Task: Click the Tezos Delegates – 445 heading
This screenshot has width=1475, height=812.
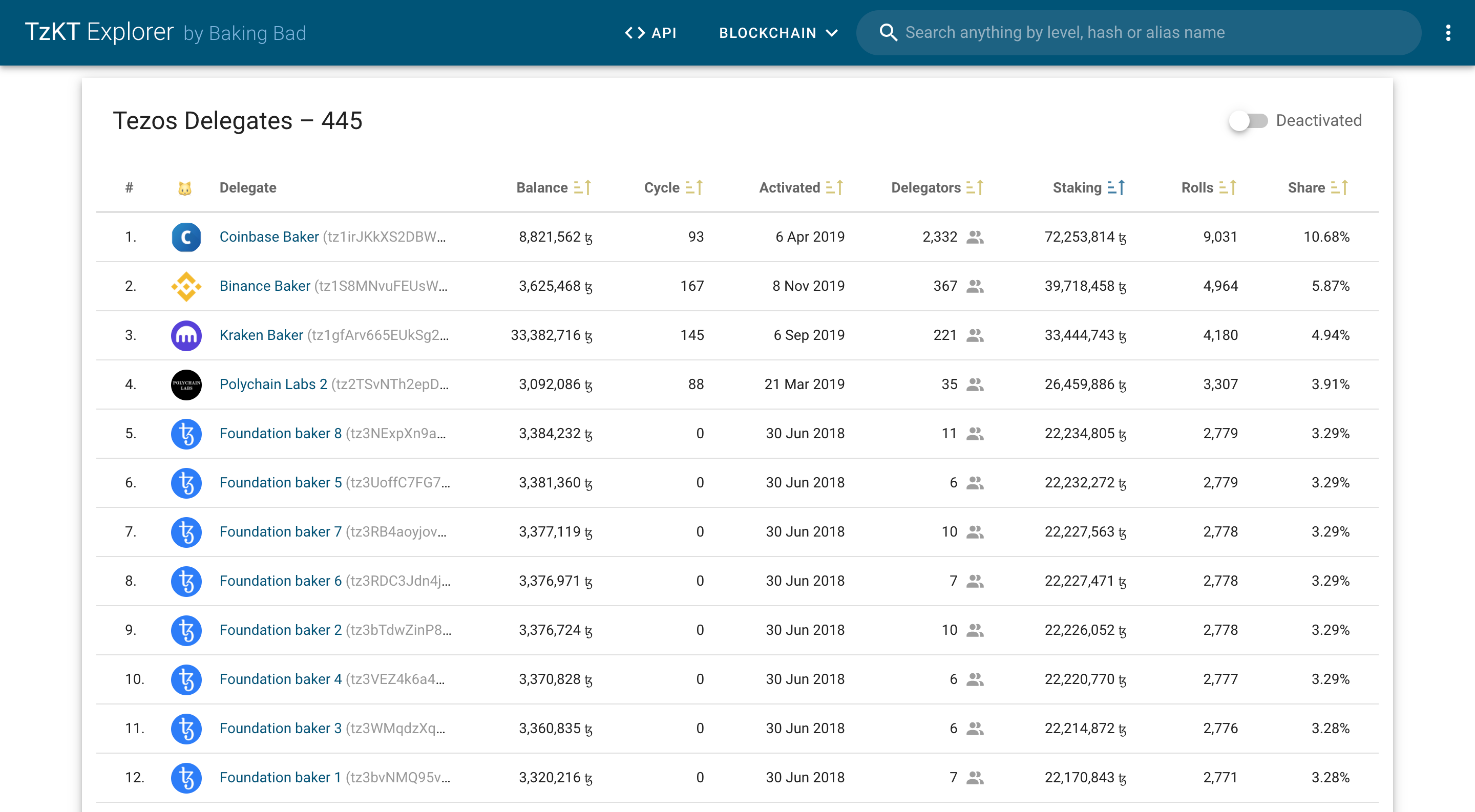Action: 238,121
